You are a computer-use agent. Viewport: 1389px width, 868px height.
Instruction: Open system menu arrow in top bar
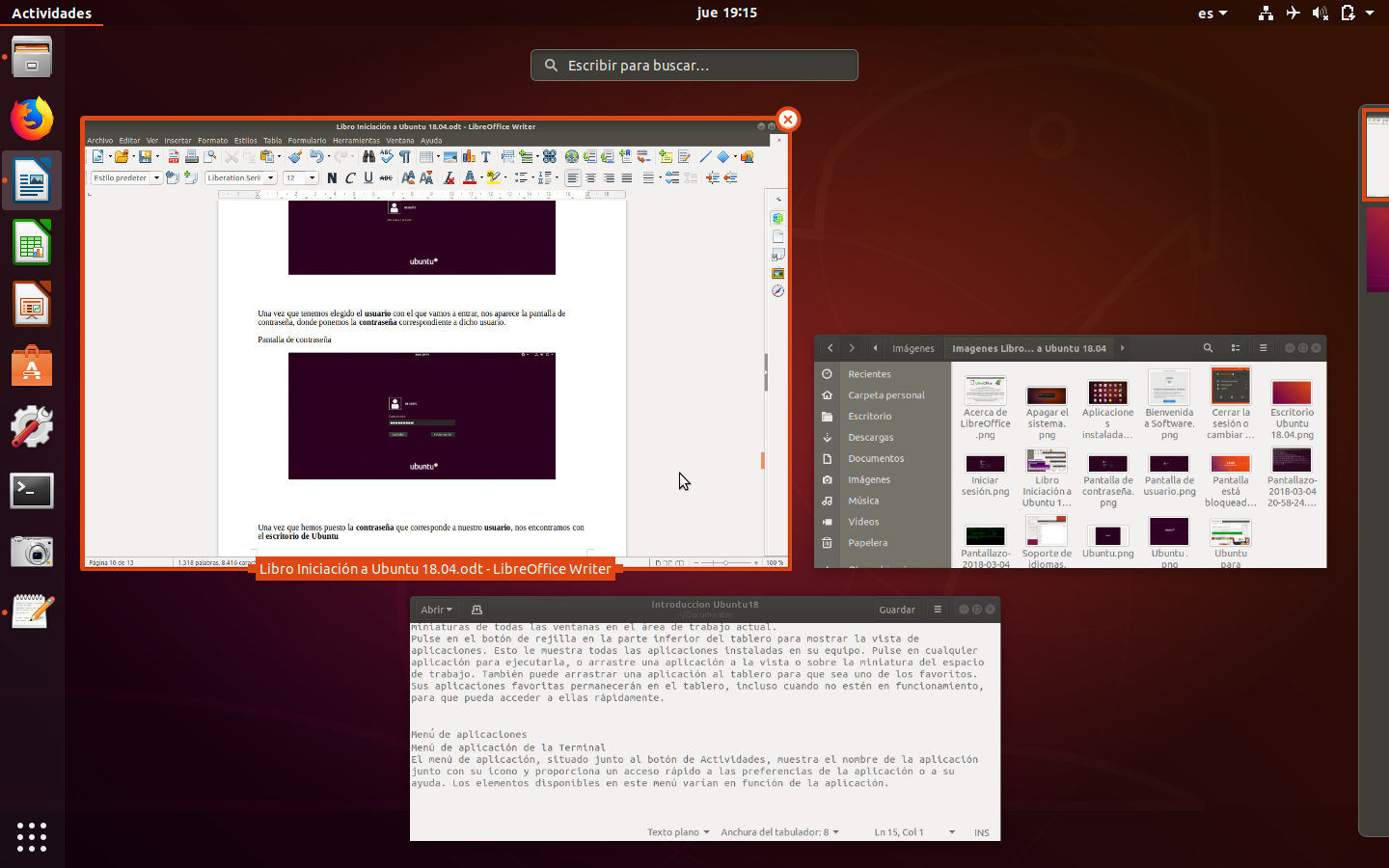(1370, 13)
